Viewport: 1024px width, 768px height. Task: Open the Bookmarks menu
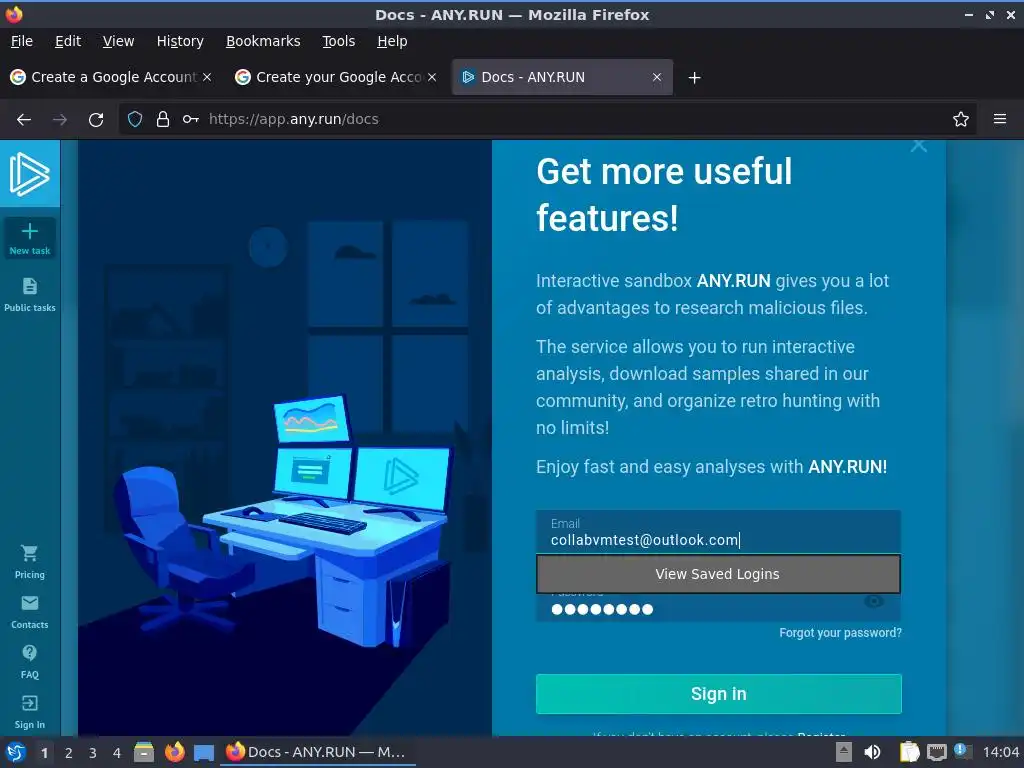263,41
